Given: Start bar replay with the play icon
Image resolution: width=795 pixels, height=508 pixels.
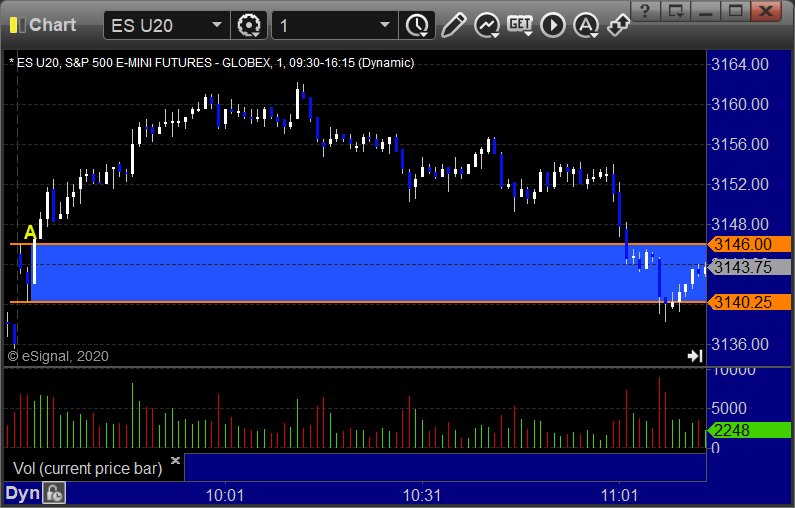Looking at the screenshot, I should (x=553, y=25).
